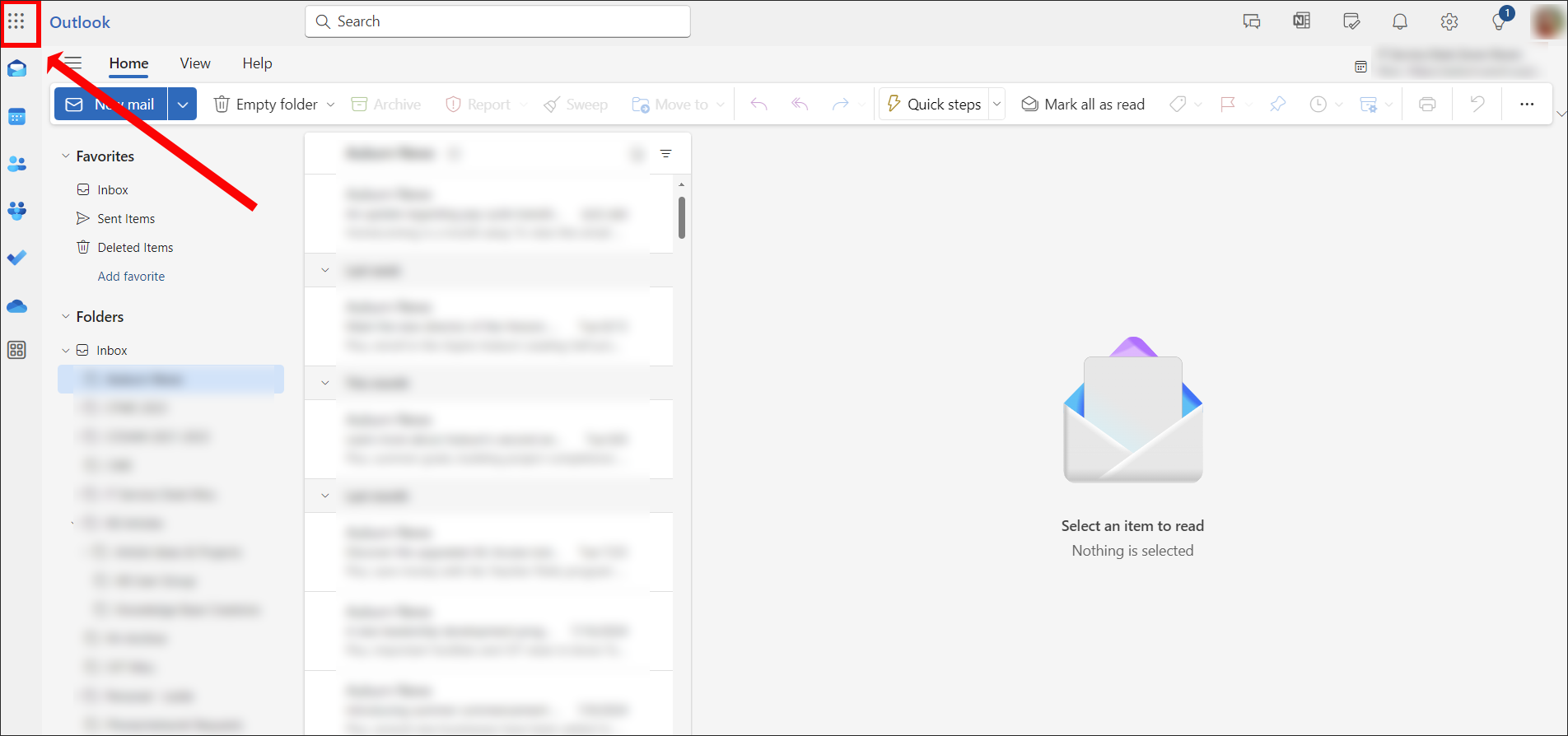Open the message list filter icon
The width and height of the screenshot is (1568, 736).
click(665, 154)
